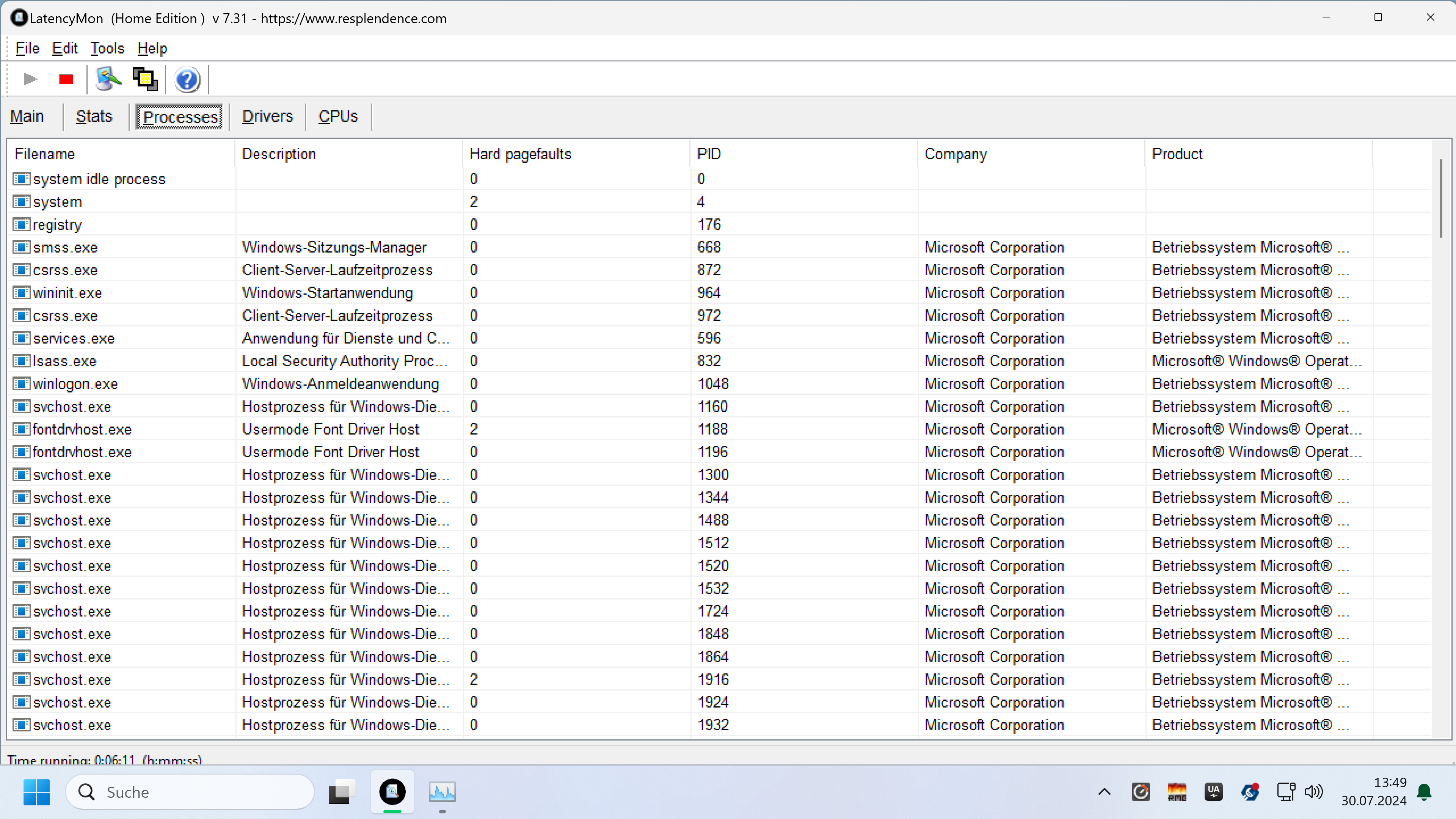The image size is (1456, 819).
Task: Open the LatencyMon icon in taskbar
Action: click(x=392, y=792)
